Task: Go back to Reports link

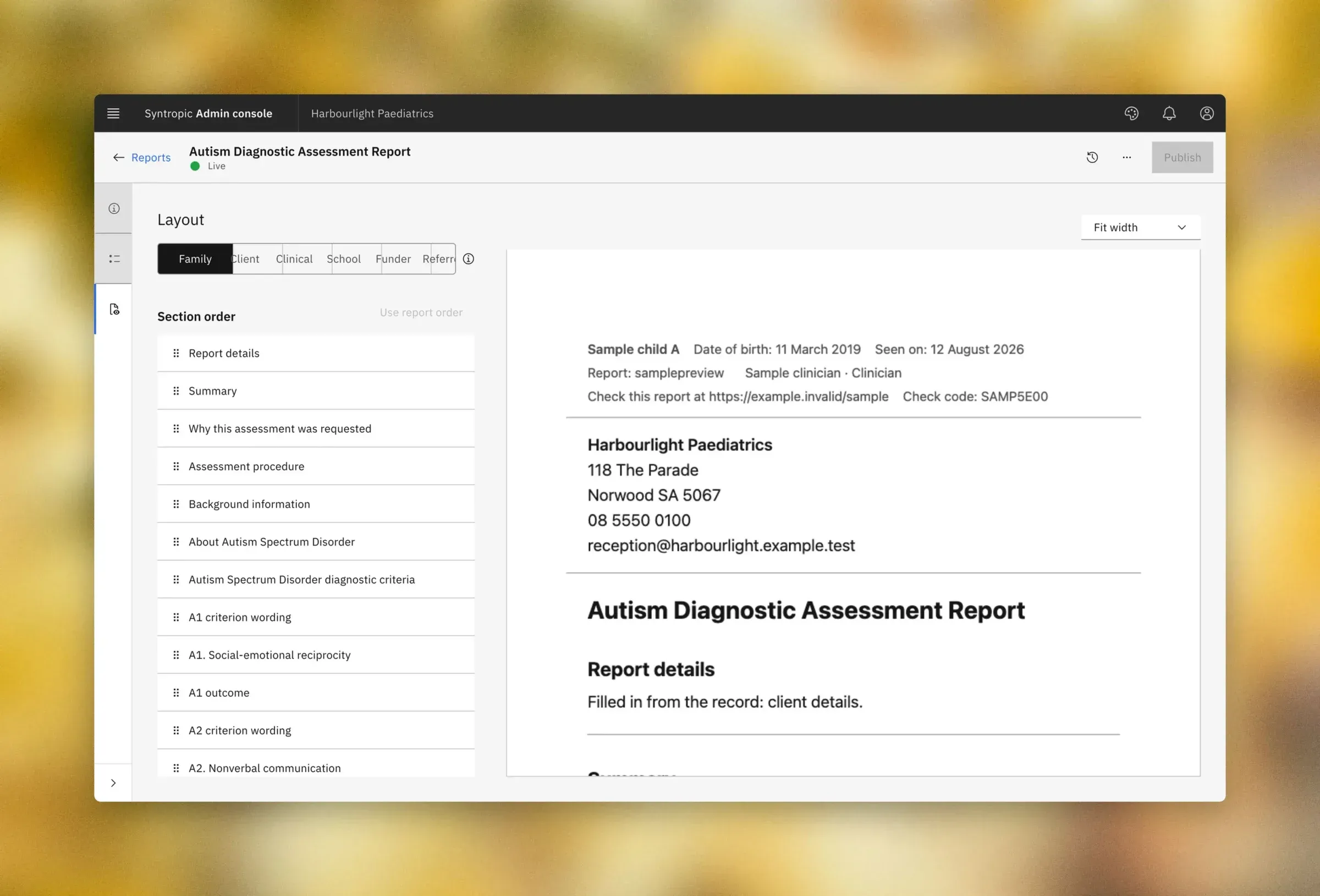Action: click(x=151, y=157)
